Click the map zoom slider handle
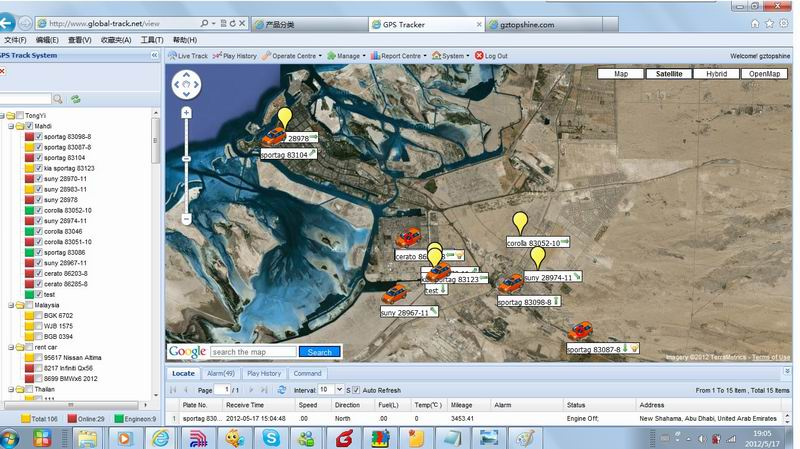The image size is (800, 449). [x=186, y=159]
